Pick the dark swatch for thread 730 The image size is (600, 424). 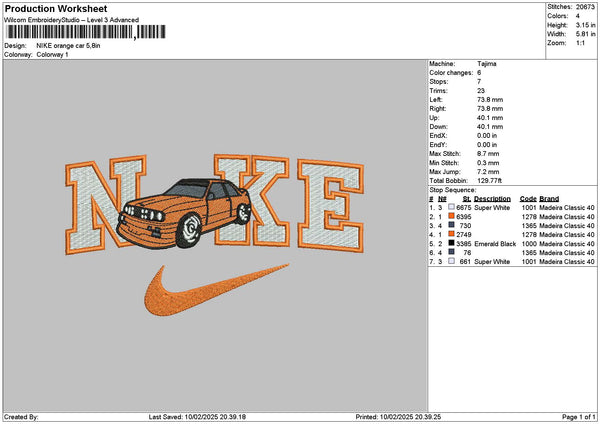(x=452, y=225)
